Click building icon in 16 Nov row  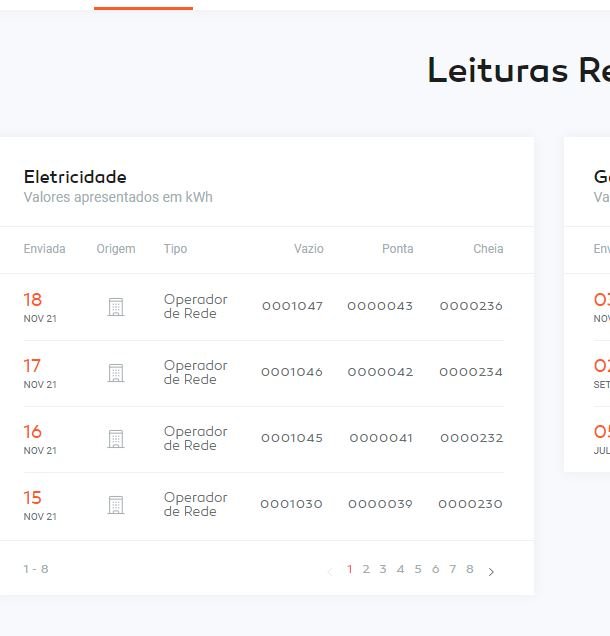116,439
